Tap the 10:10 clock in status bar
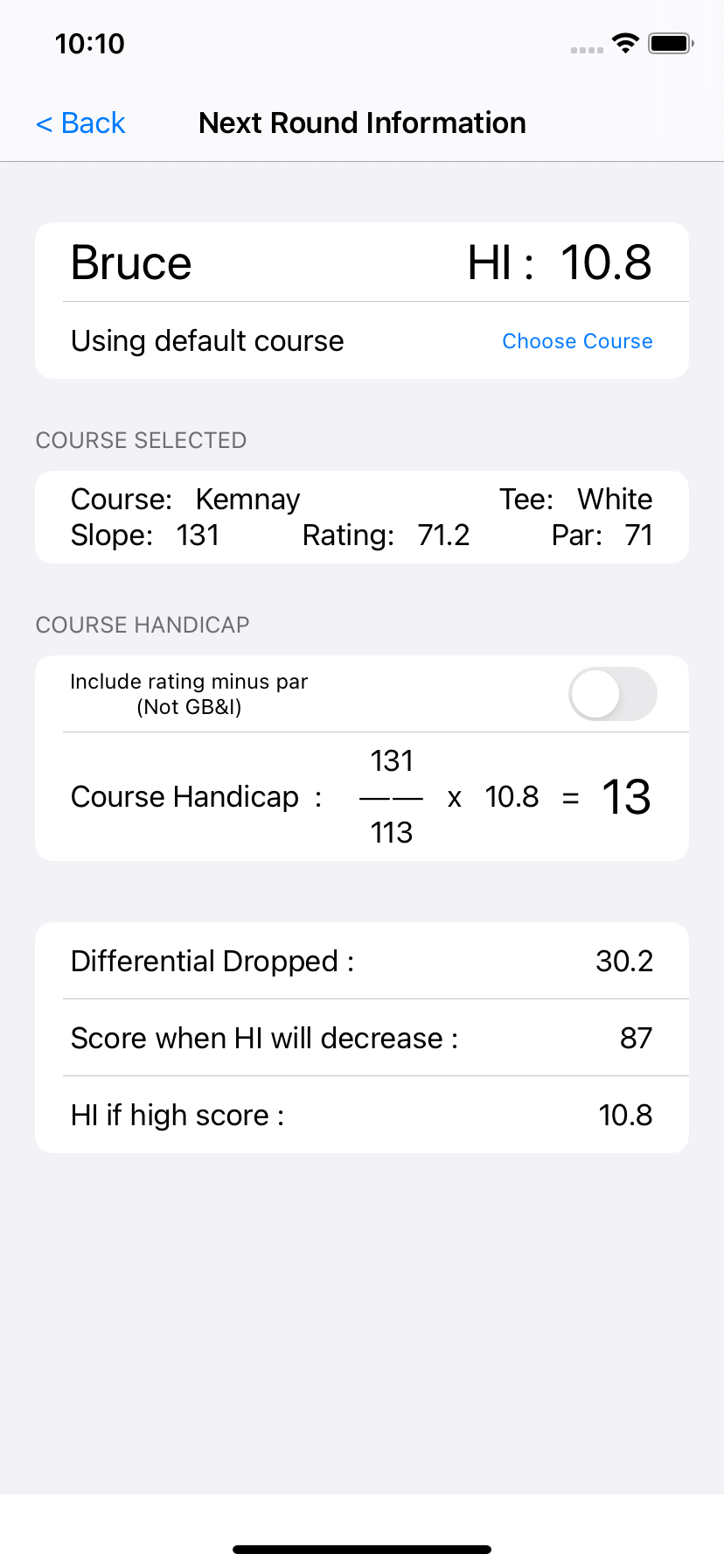The height and width of the screenshot is (1568, 724). pos(90,44)
